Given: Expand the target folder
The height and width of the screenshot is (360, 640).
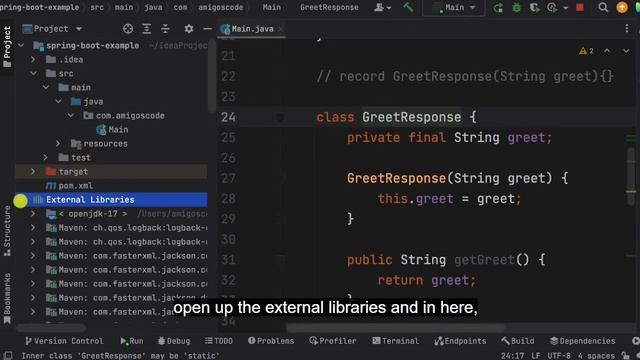Looking at the screenshot, I should (33, 171).
